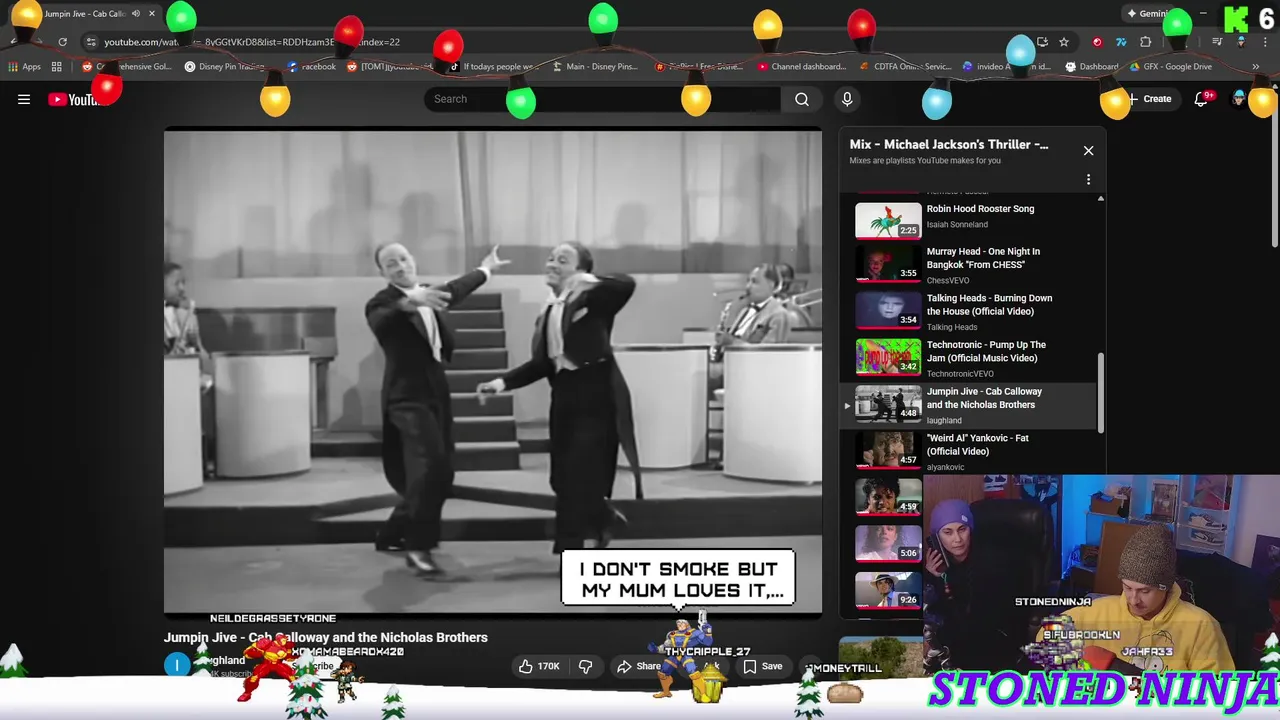Mute the tab via speaker icon
The image size is (1280, 720).
click(x=135, y=14)
